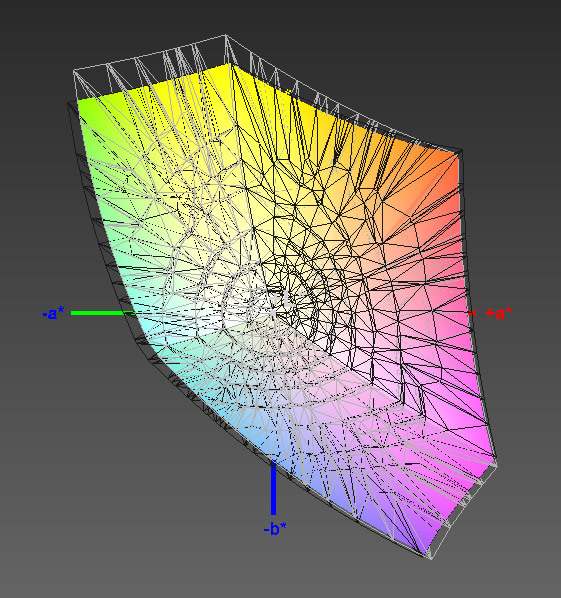Click the white wireframe upper-left corner
Image resolution: width=561 pixels, height=598 pixels.
click(x=74, y=71)
